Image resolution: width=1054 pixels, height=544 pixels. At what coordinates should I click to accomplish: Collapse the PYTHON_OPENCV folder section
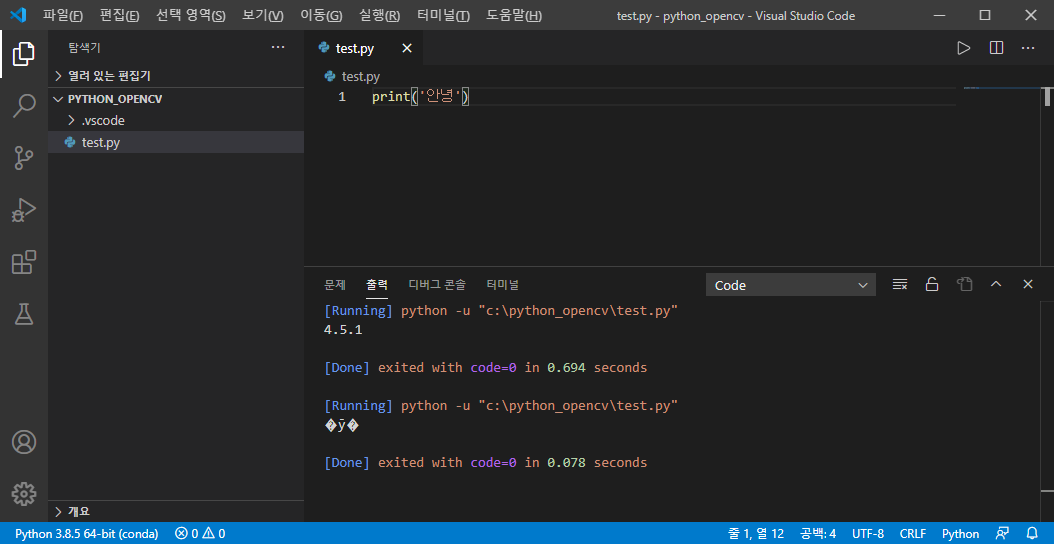click(176, 99)
